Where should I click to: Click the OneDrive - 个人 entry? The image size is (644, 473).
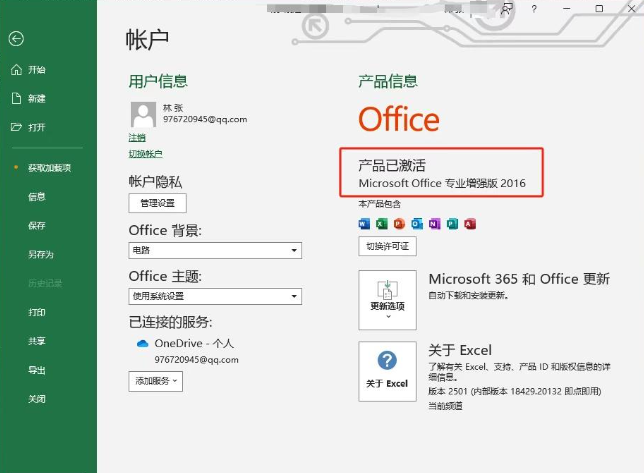tap(194, 343)
